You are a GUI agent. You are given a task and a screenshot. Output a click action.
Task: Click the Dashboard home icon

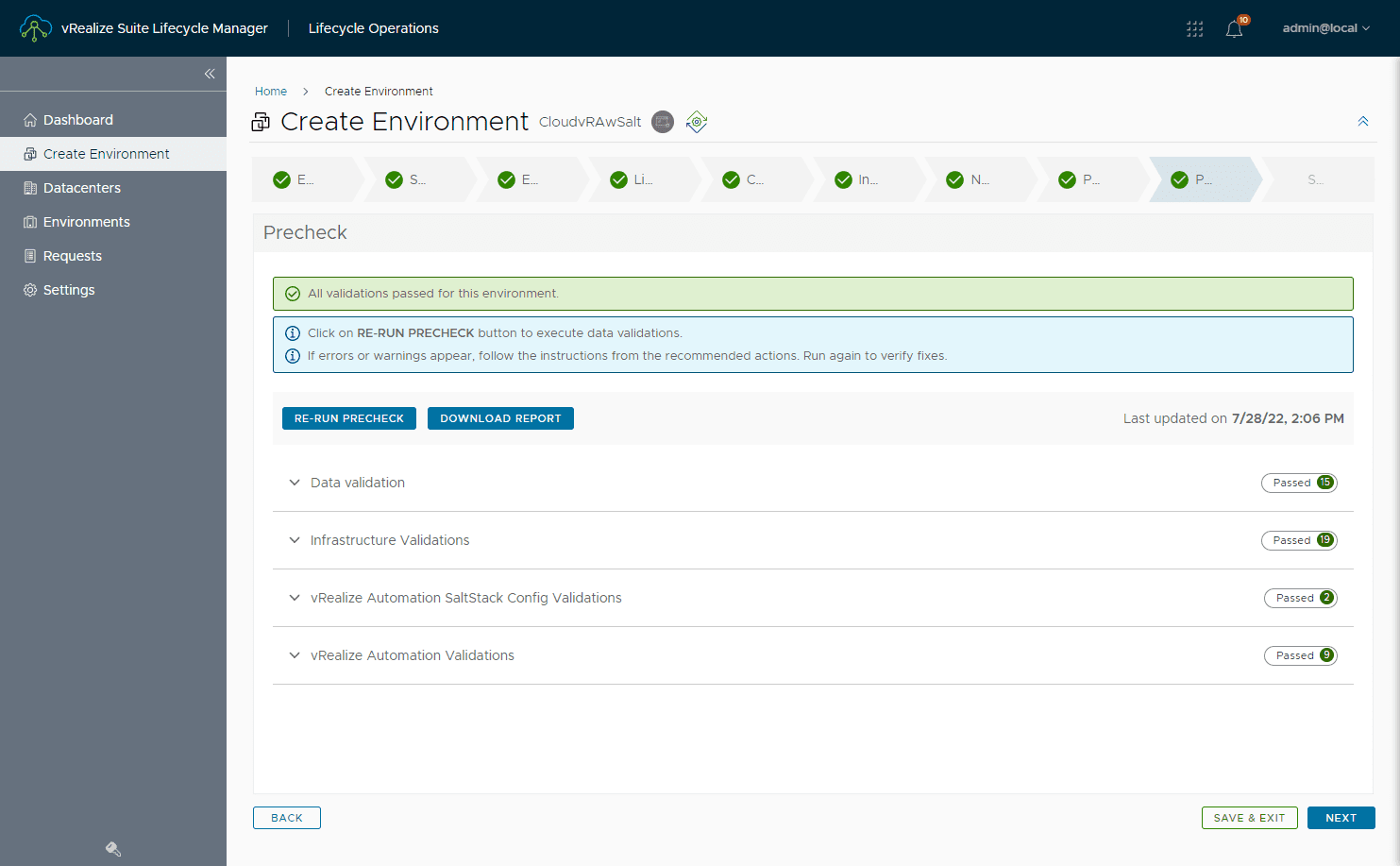click(30, 120)
